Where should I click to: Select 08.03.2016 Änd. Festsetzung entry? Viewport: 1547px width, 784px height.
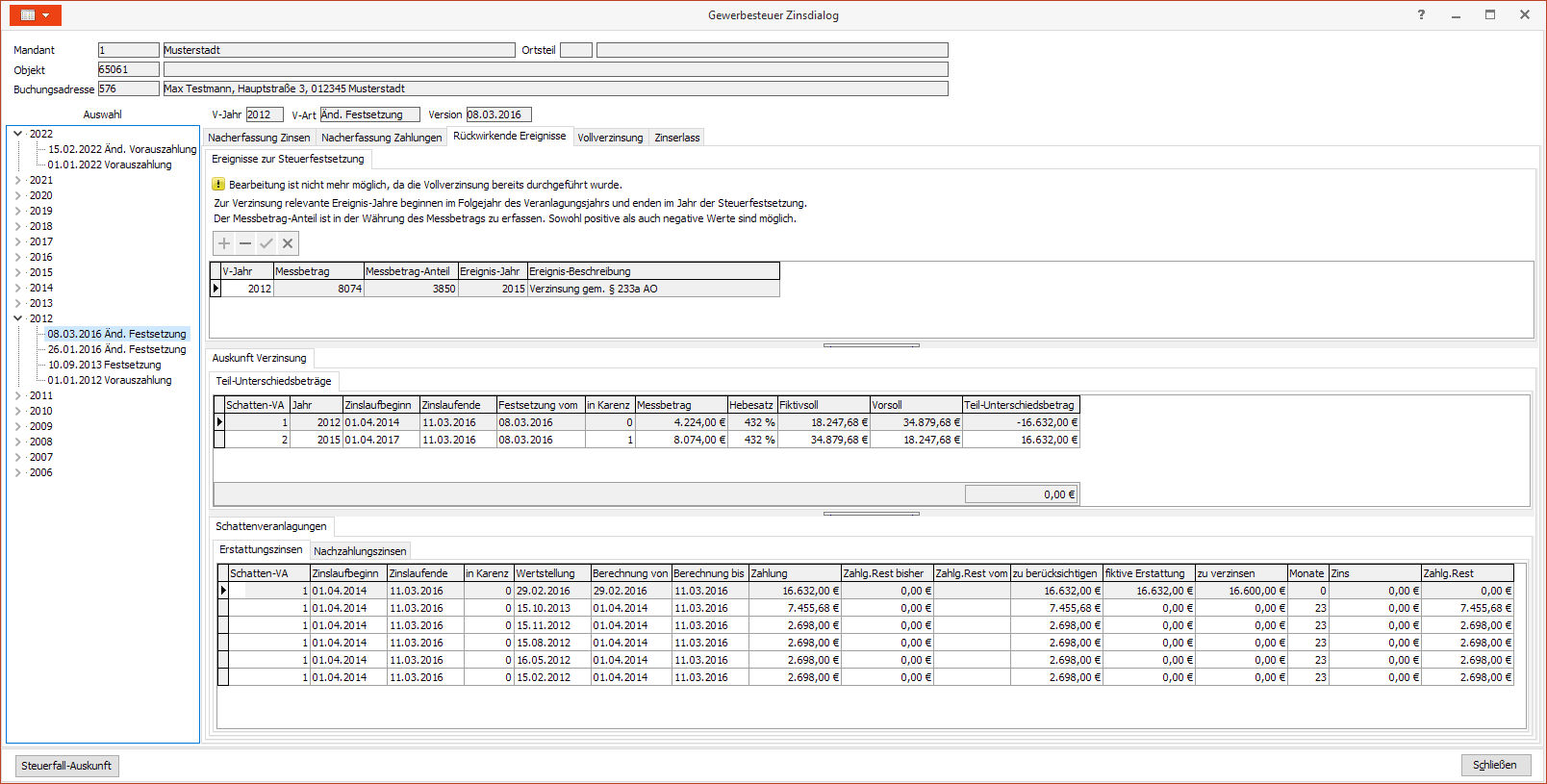117,334
